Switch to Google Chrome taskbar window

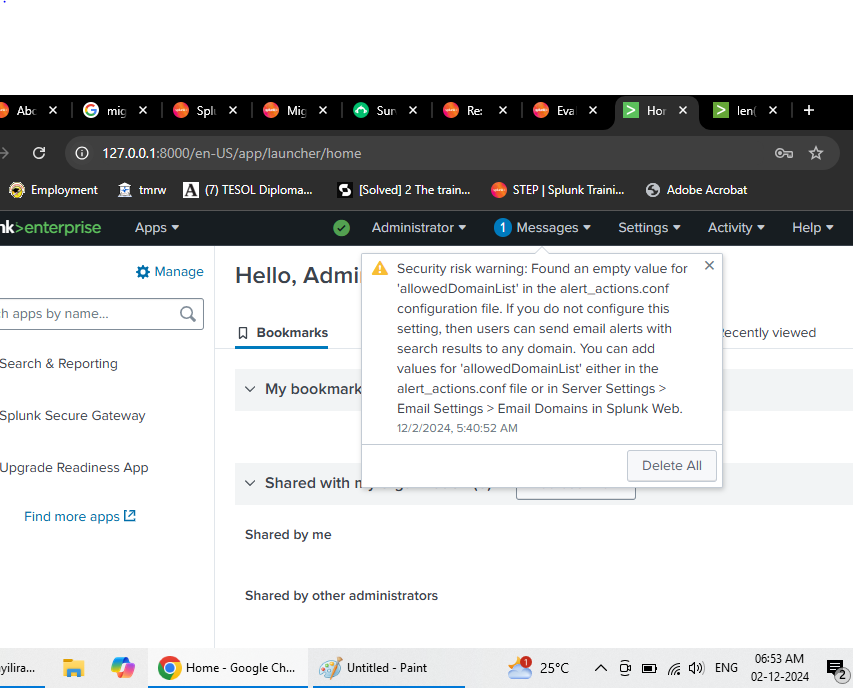pyautogui.click(x=227, y=667)
